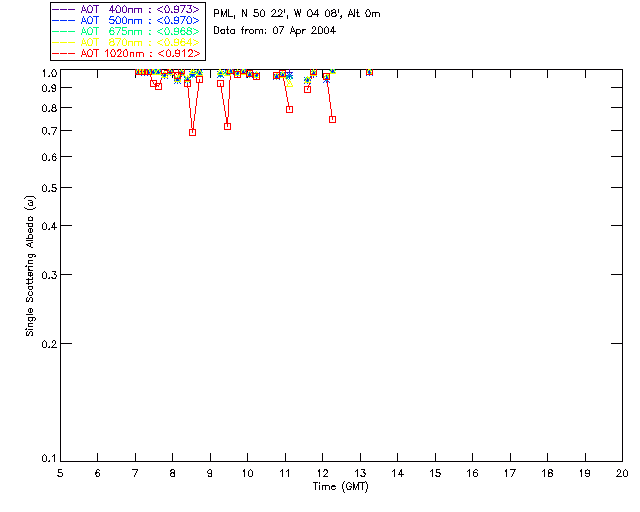Screen dimensions: 640x512
Task: Click the x-axis tick label 10
Action: pyautogui.click(x=247, y=474)
